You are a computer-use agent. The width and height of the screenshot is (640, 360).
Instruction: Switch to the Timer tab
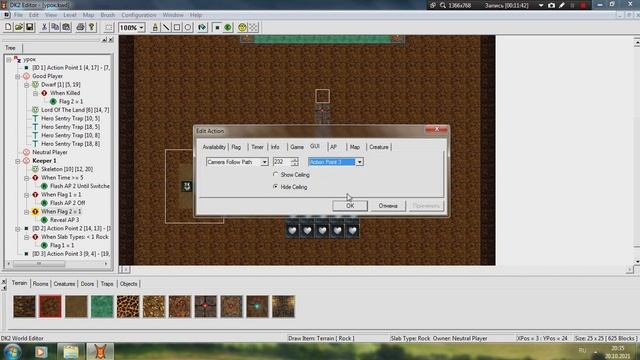257,147
